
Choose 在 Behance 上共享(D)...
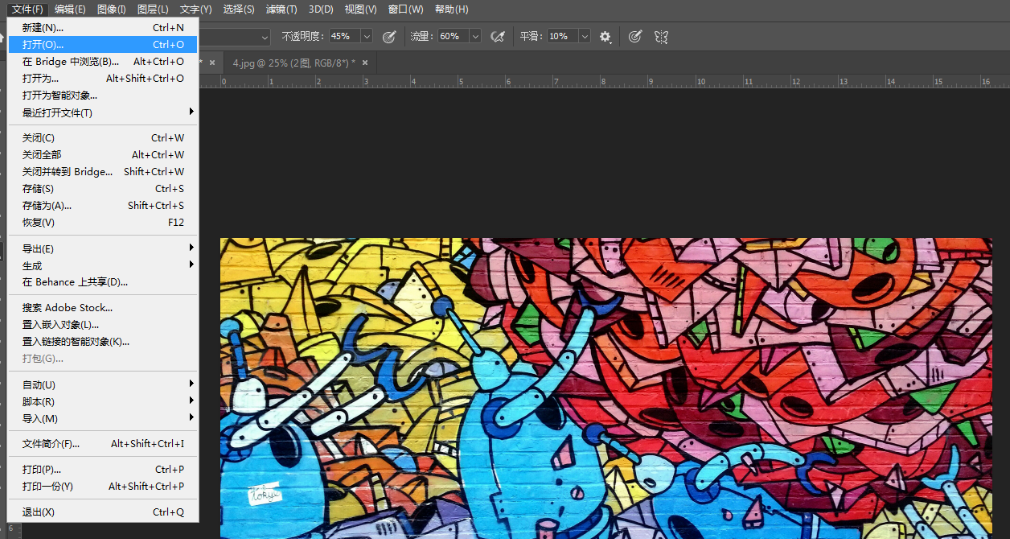(102, 282)
